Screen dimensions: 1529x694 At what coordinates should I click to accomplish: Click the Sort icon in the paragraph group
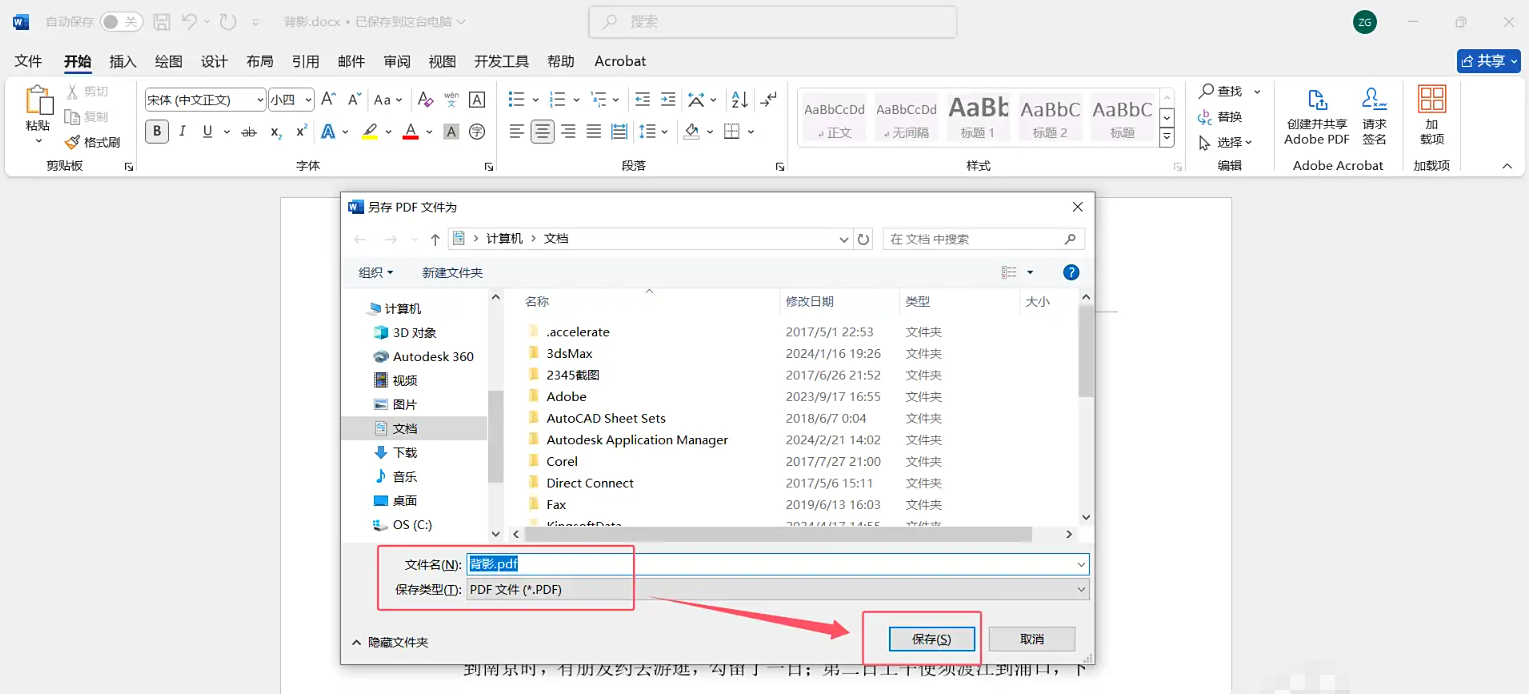[x=737, y=99]
